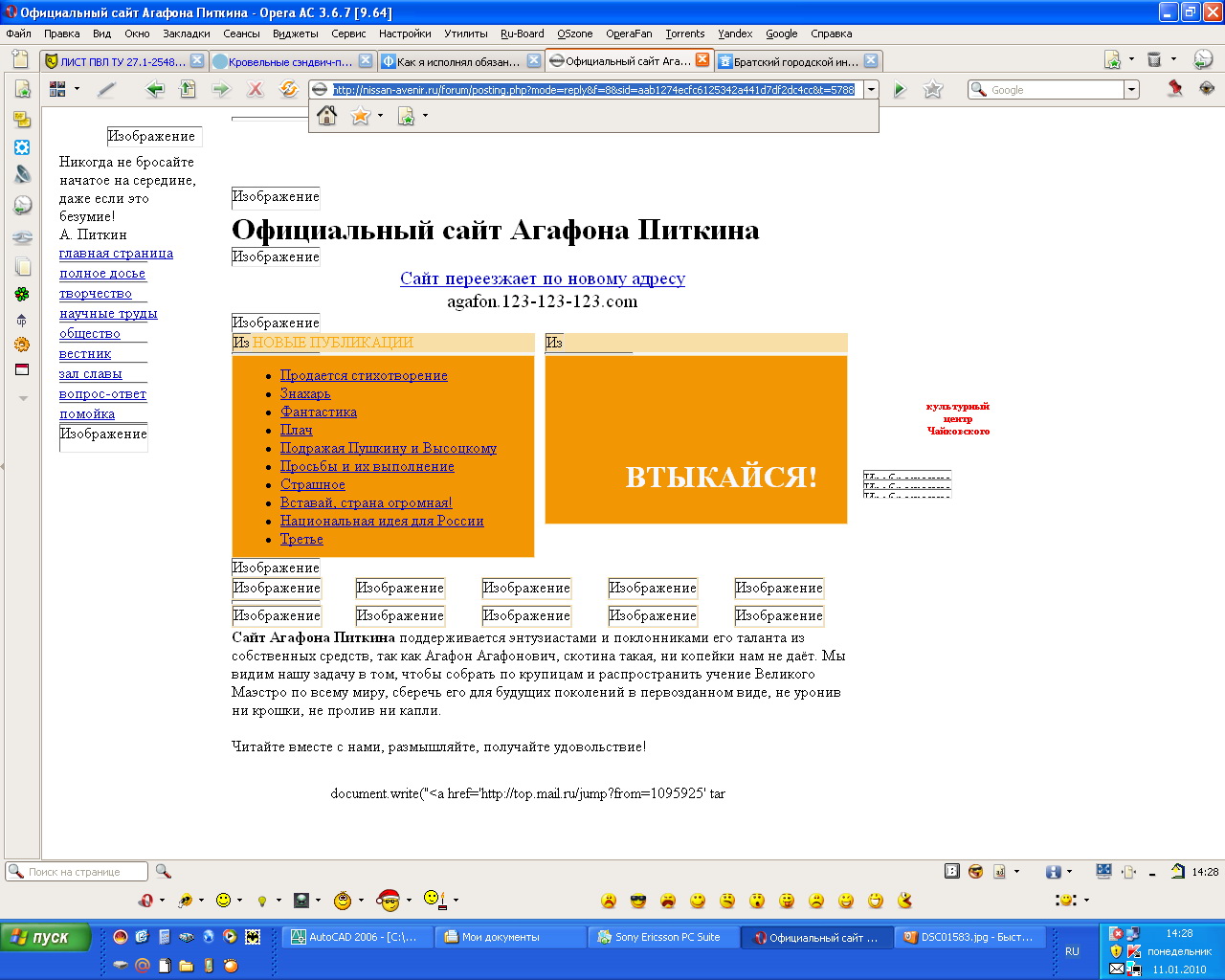Viewport: 1225px width, 980px height.
Task: Open the Фантастика publication link
Action: (319, 412)
